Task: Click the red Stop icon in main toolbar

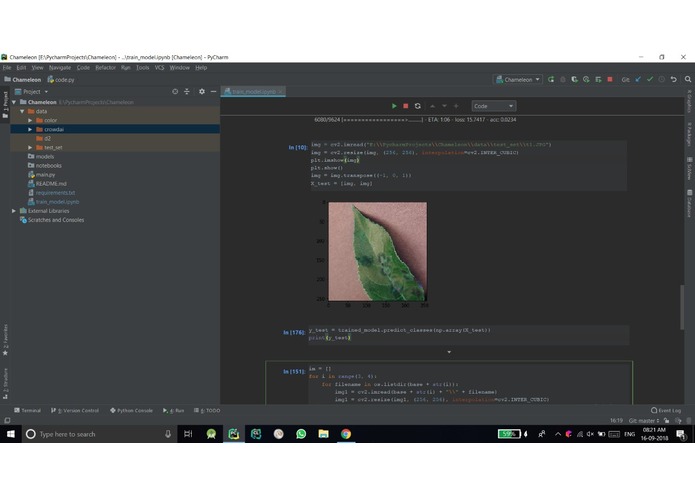Action: pos(610,79)
